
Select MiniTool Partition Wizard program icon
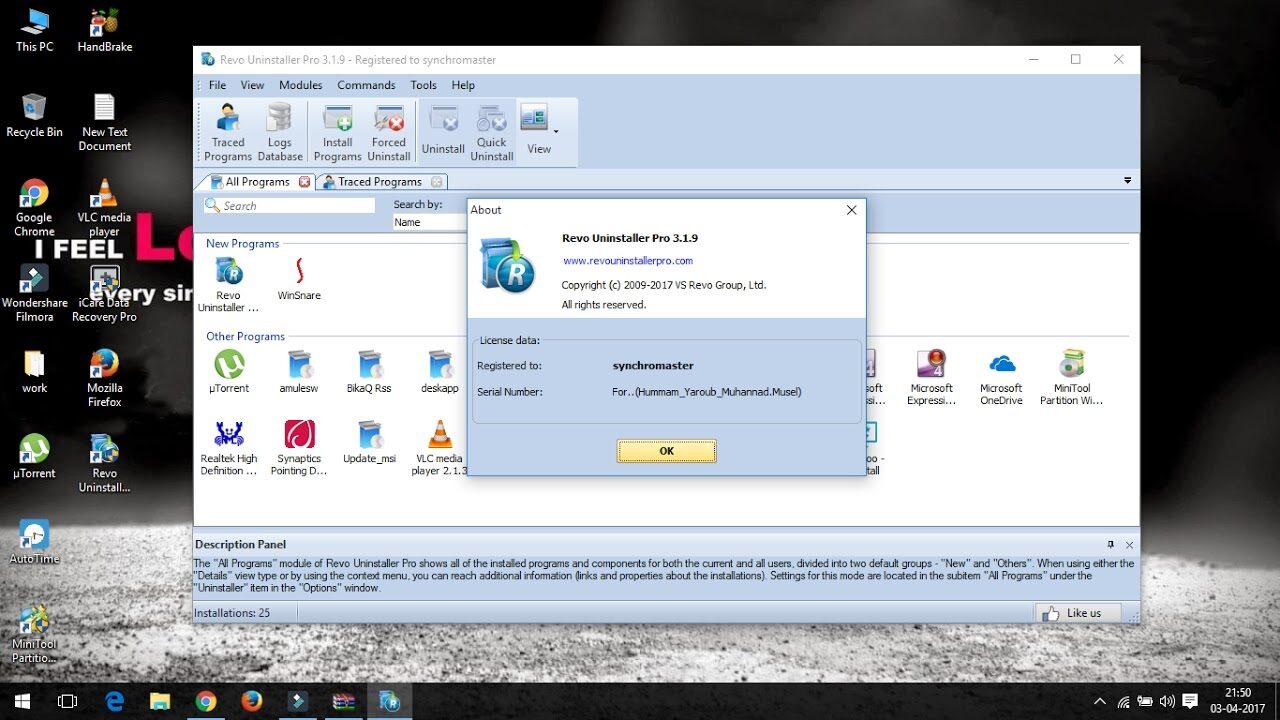tap(1071, 377)
